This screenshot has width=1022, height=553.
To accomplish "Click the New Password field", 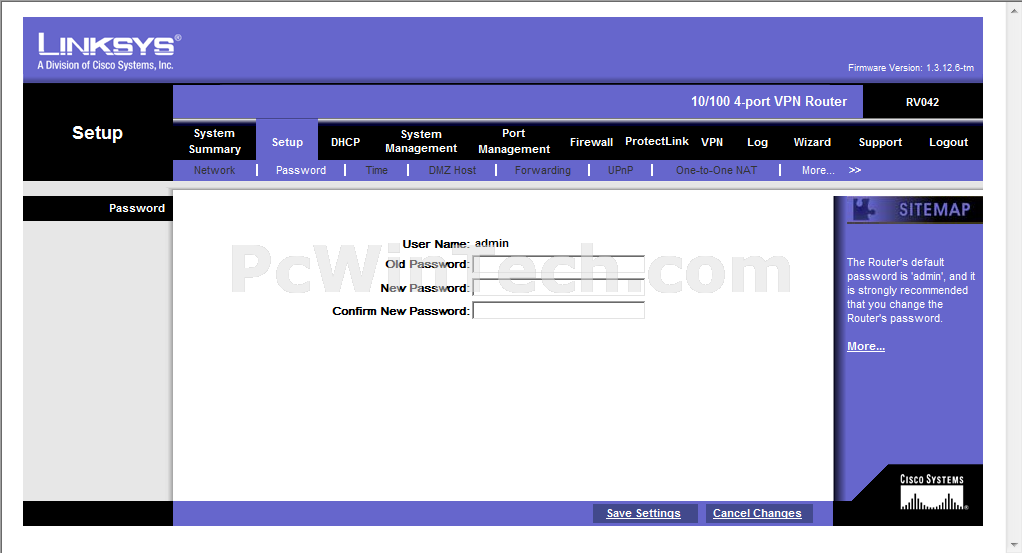I will point(559,288).
